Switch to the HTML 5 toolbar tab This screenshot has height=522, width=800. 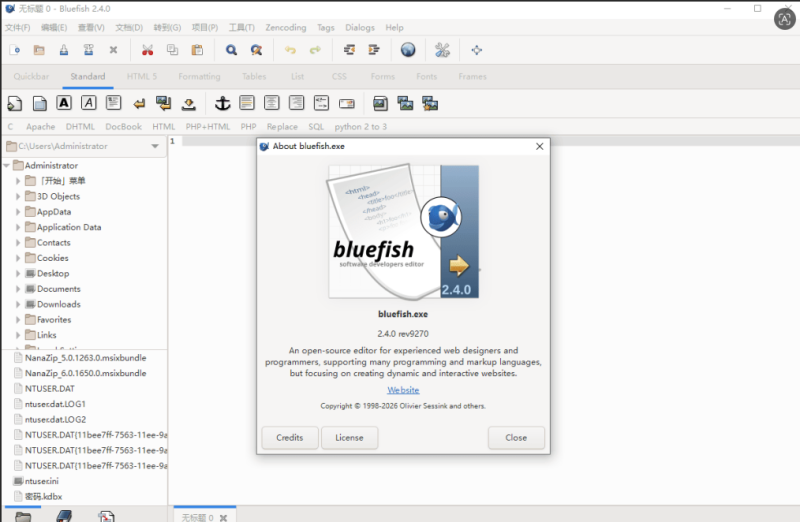coord(142,77)
